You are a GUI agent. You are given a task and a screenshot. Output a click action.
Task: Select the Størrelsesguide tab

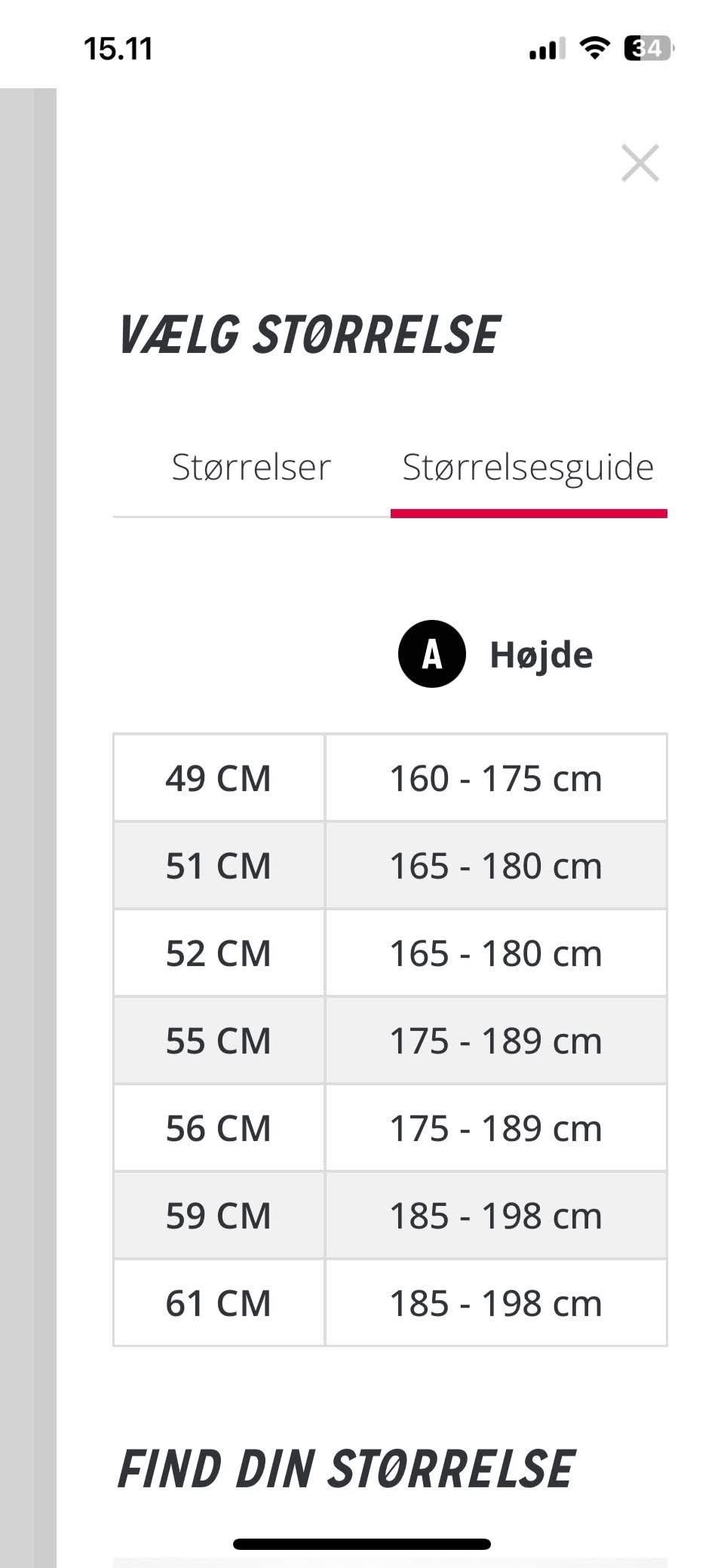[x=528, y=467]
